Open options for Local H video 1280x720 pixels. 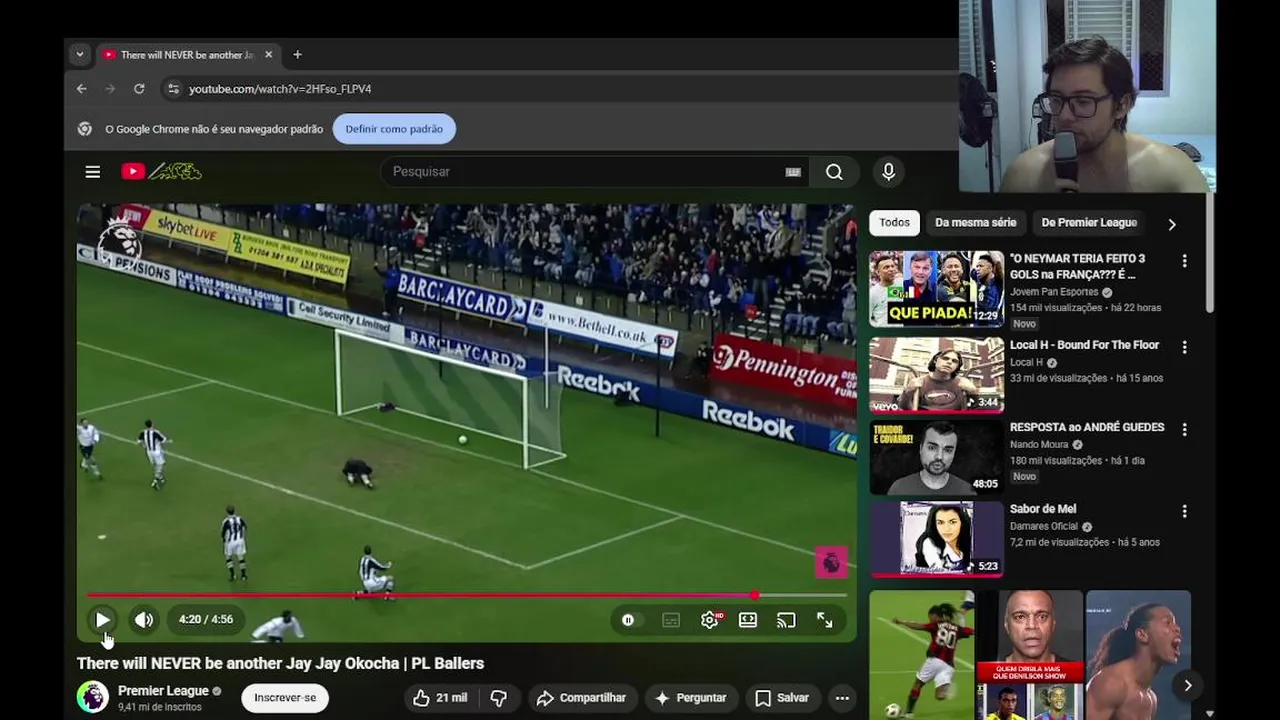(1184, 347)
